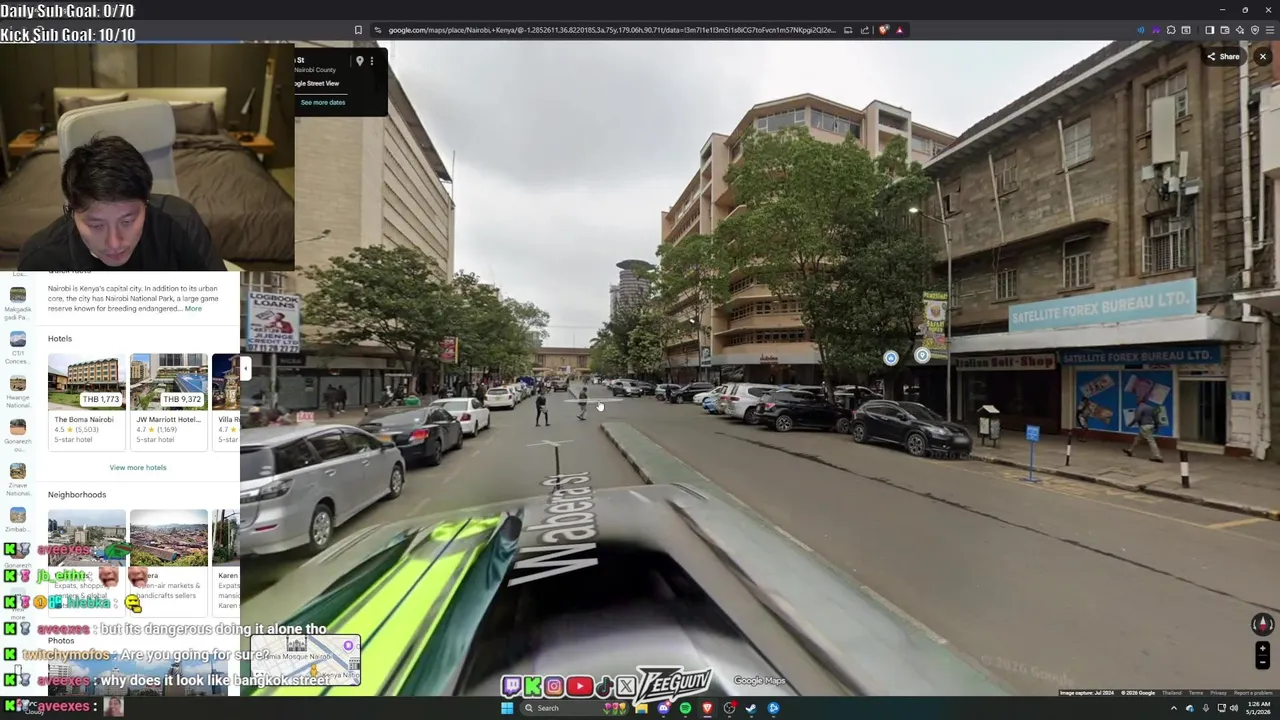Open Discord from the taskbar

tap(663, 708)
